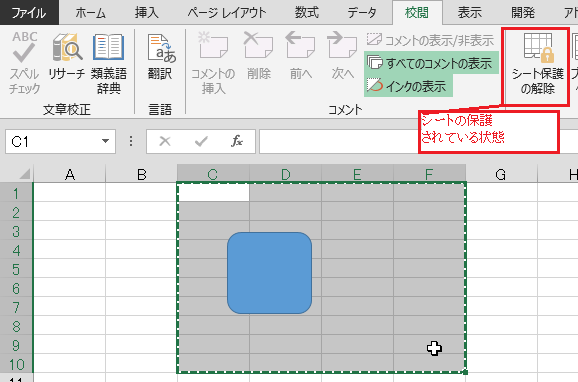The width and height of the screenshot is (578, 382).
Task: Toggle インクの表示 show ink
Action: click(x=407, y=86)
